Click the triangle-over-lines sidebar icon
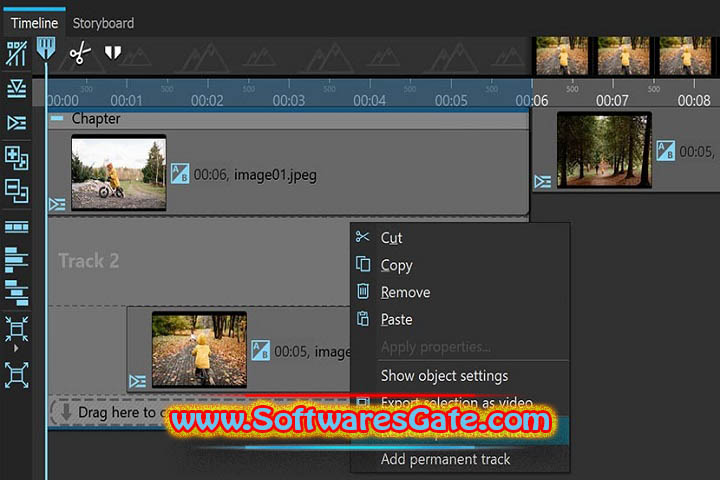The height and width of the screenshot is (480, 720). click(x=17, y=89)
